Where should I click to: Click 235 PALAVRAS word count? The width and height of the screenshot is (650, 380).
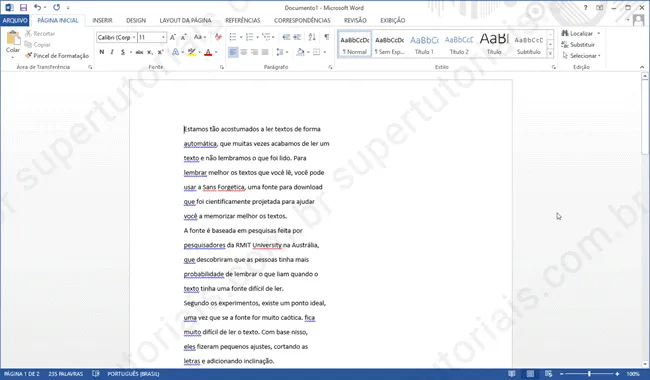click(x=65, y=374)
